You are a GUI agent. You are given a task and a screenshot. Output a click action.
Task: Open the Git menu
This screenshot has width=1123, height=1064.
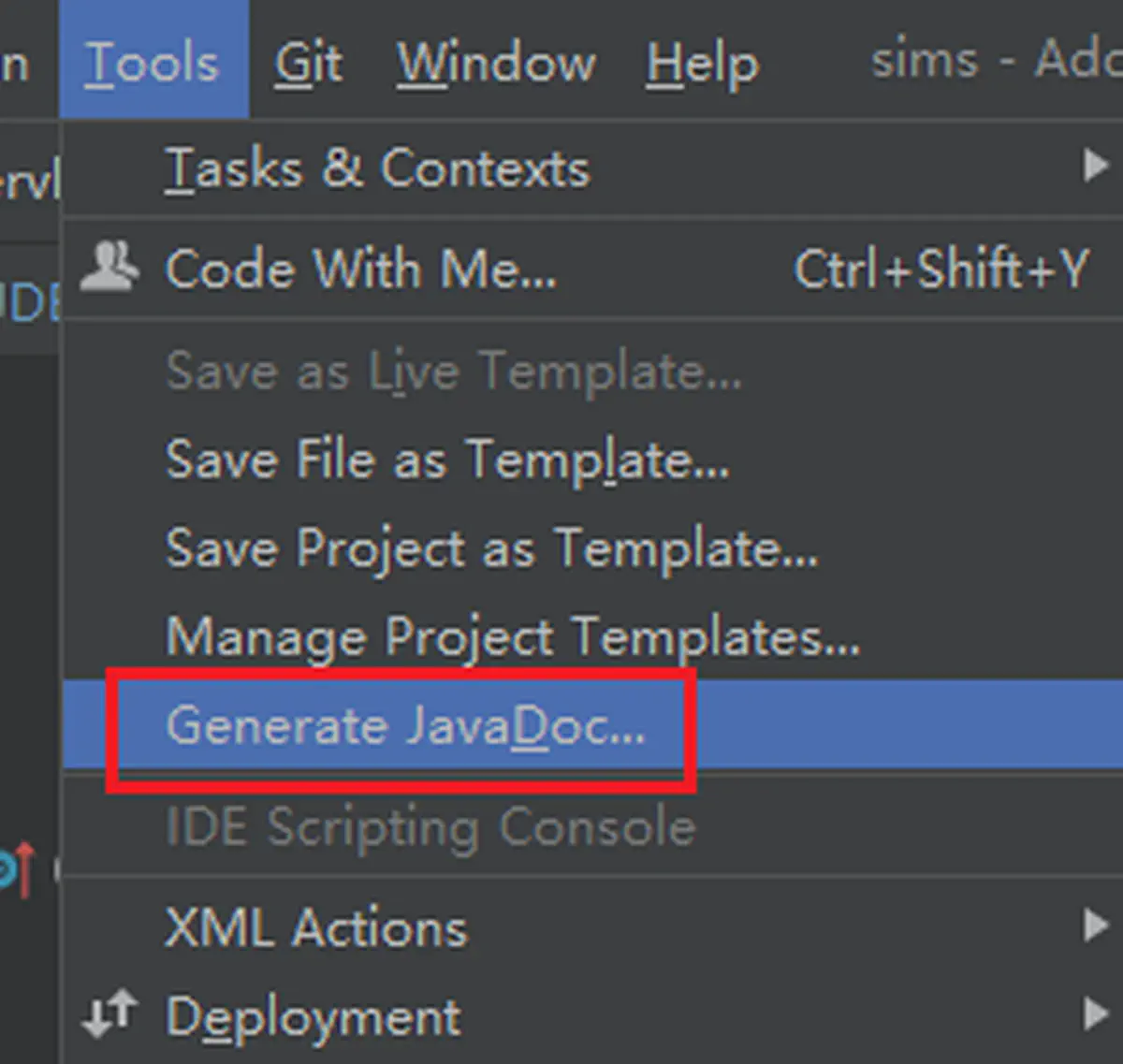pyautogui.click(x=309, y=64)
